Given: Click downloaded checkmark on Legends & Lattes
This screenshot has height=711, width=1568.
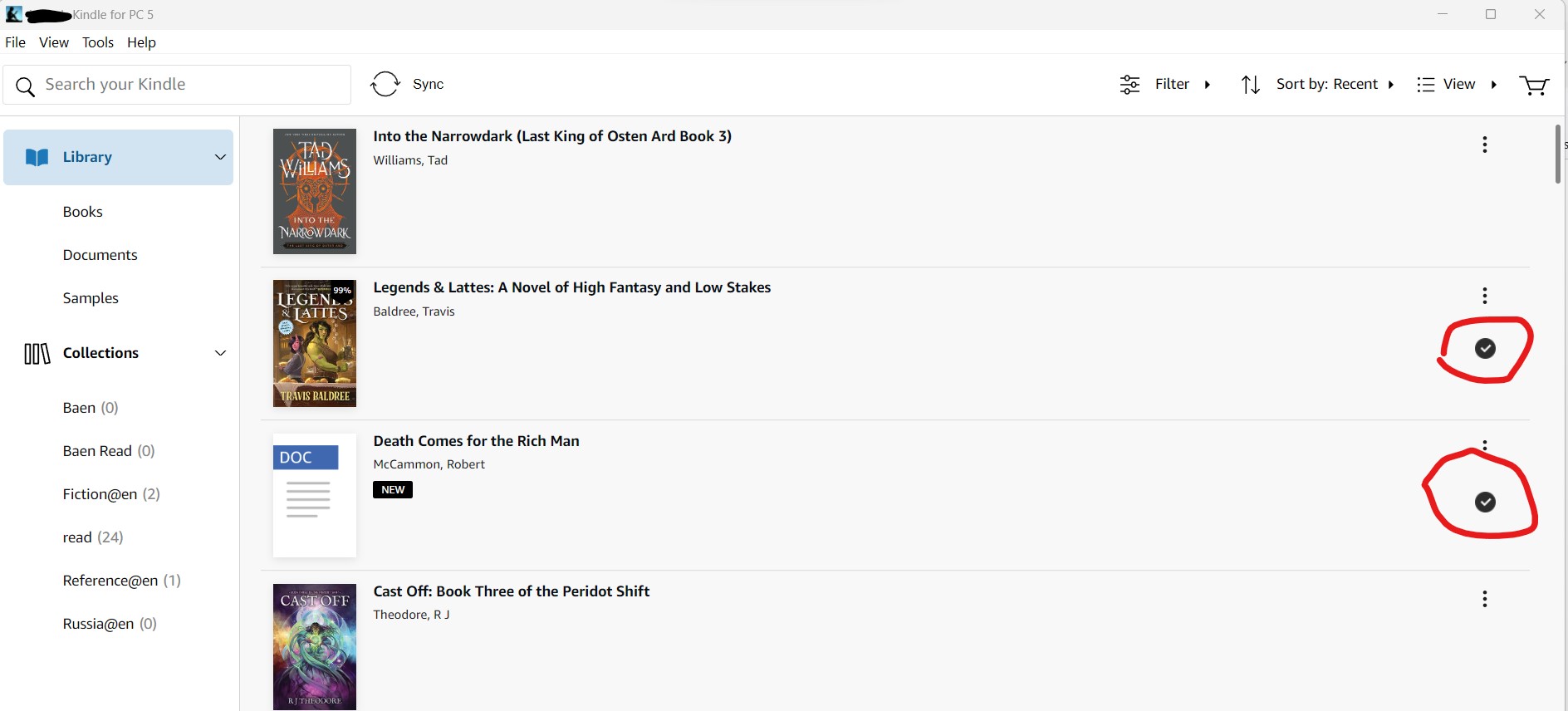Looking at the screenshot, I should pyautogui.click(x=1485, y=349).
